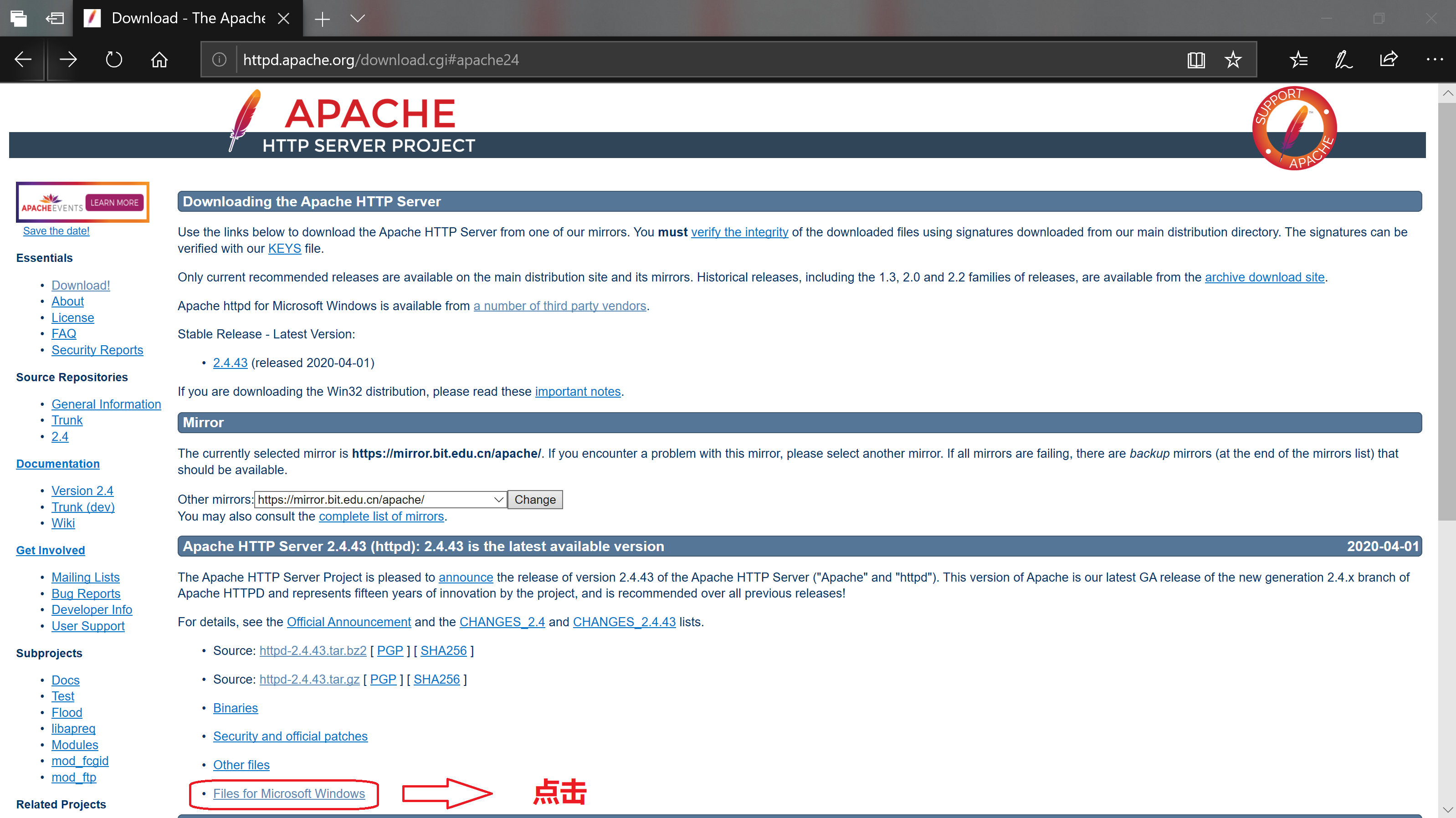Click the httpd-2.4.43.tar.bz2 source link
This screenshot has height=818, width=1456.
coord(313,650)
